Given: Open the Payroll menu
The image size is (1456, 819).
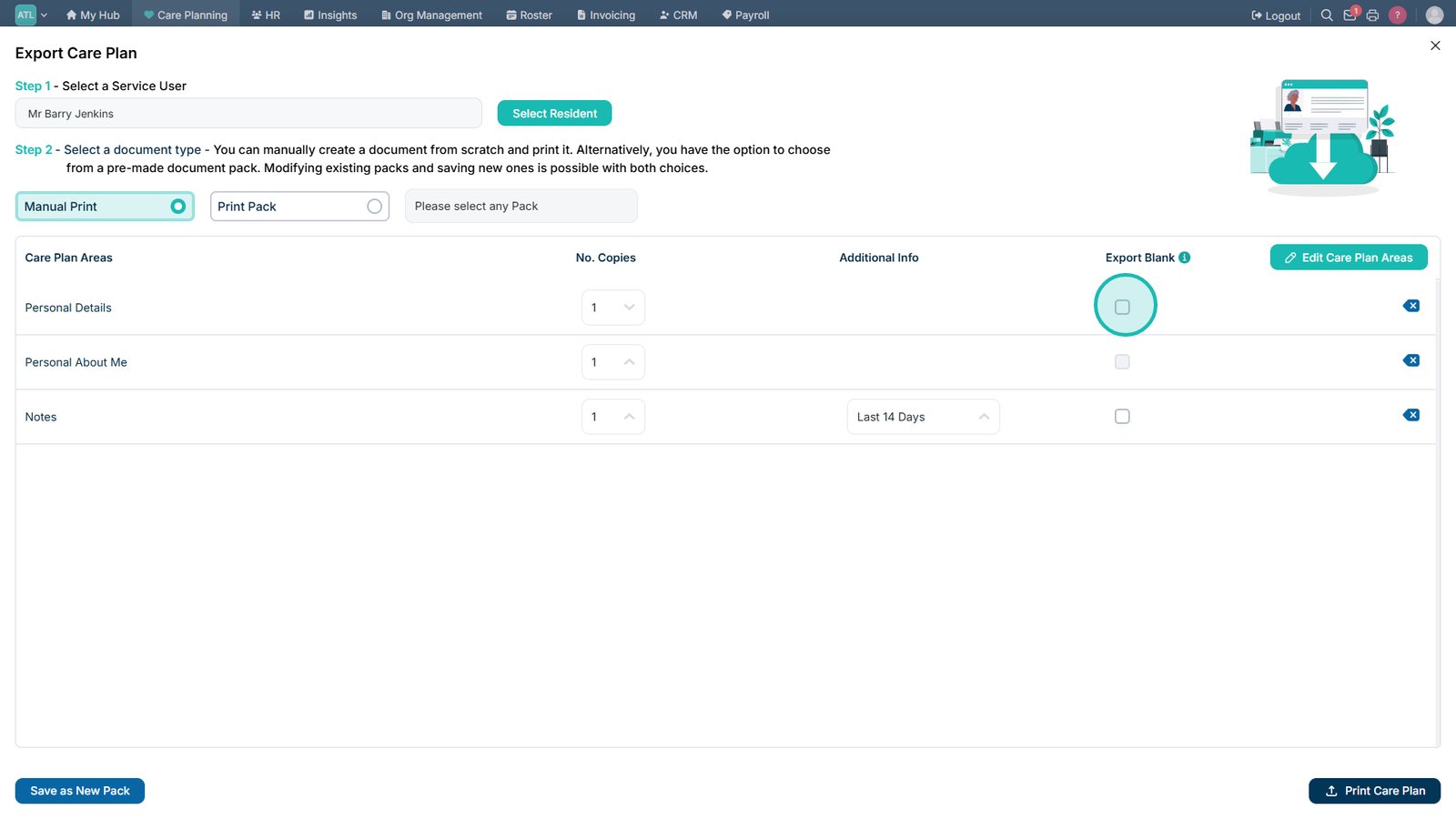Looking at the screenshot, I should coord(745,15).
